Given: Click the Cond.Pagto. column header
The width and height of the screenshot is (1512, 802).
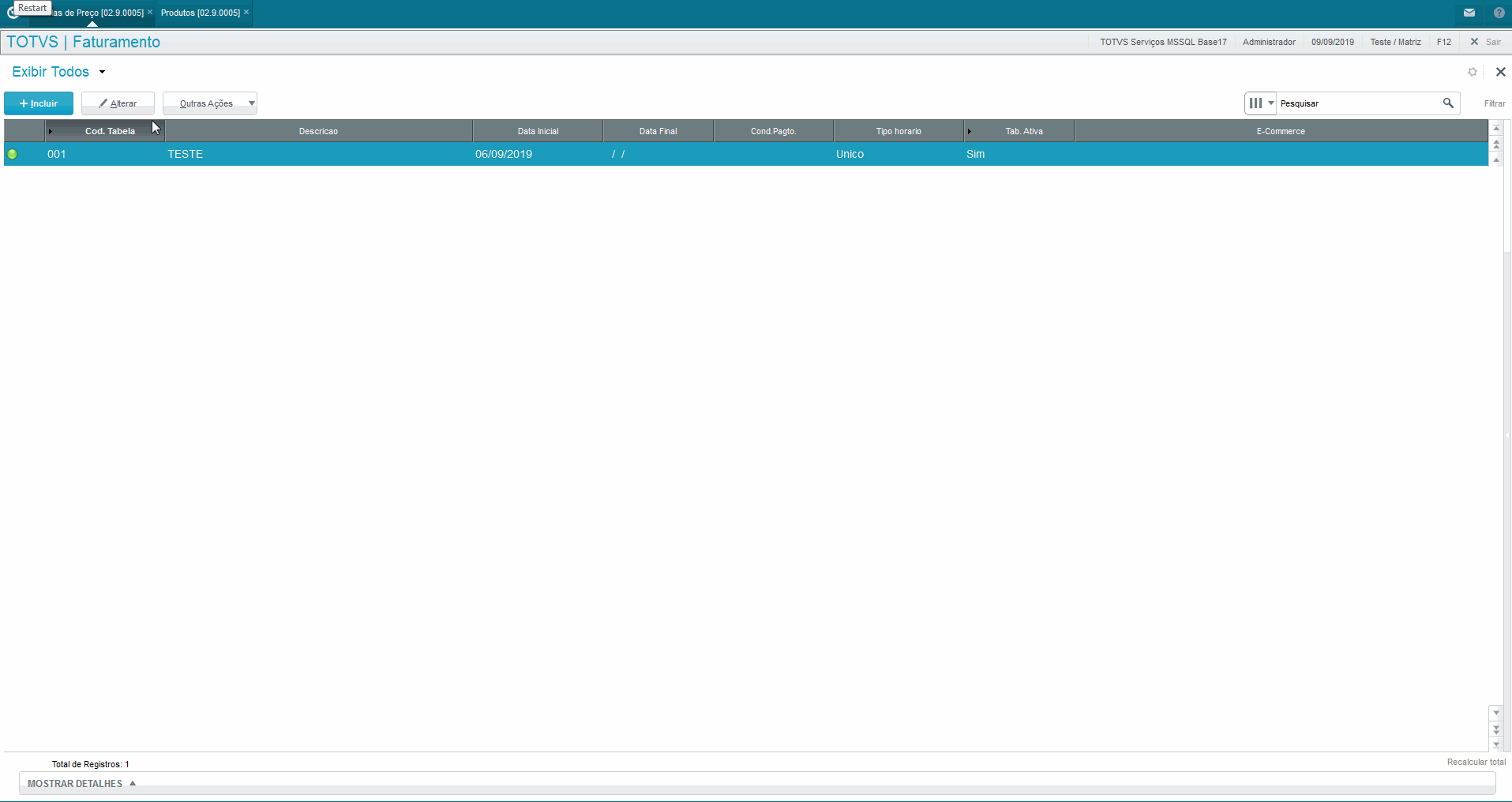Looking at the screenshot, I should point(773,131).
